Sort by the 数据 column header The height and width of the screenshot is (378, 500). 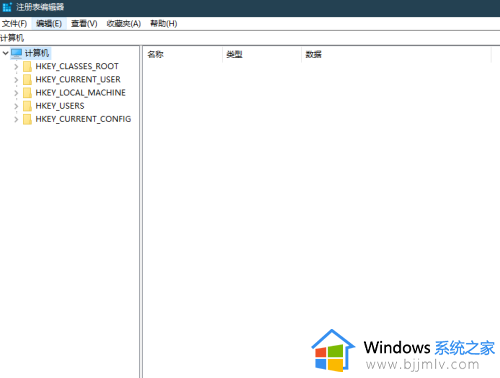pyautogui.click(x=396, y=54)
